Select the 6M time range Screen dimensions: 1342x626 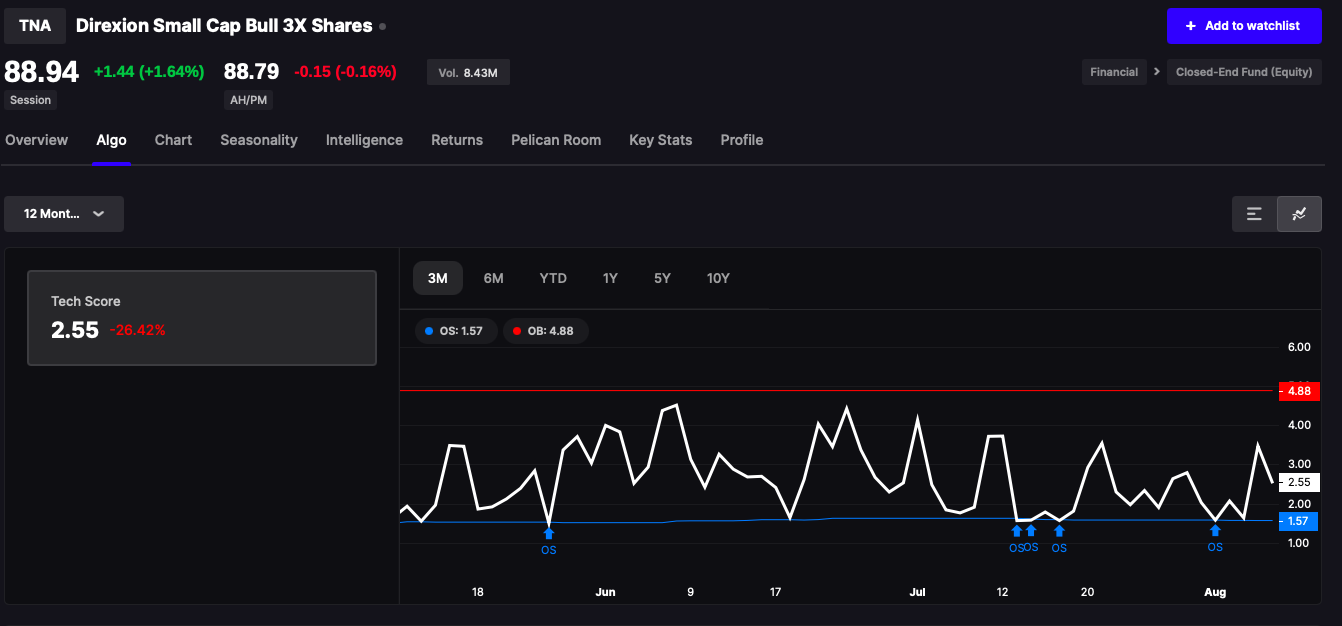(493, 278)
